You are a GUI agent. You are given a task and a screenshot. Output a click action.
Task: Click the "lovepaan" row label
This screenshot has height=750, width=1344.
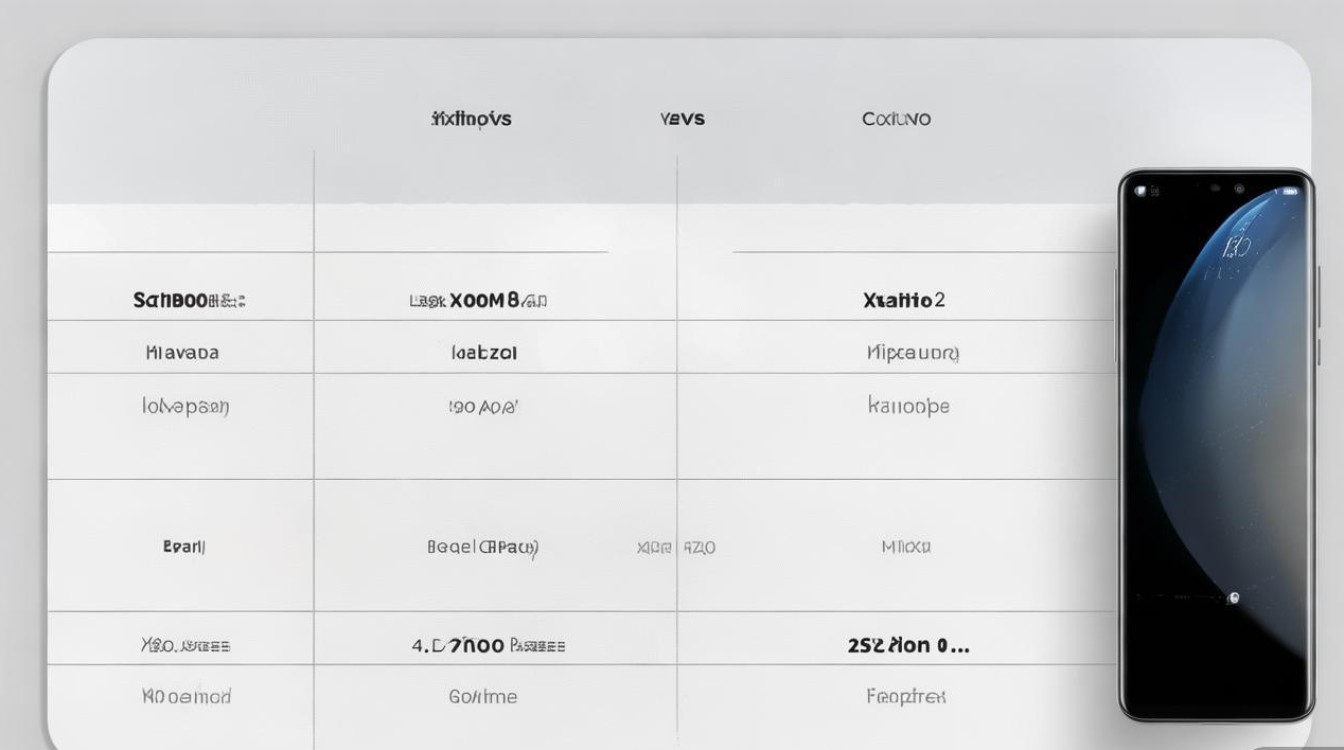[185, 406]
